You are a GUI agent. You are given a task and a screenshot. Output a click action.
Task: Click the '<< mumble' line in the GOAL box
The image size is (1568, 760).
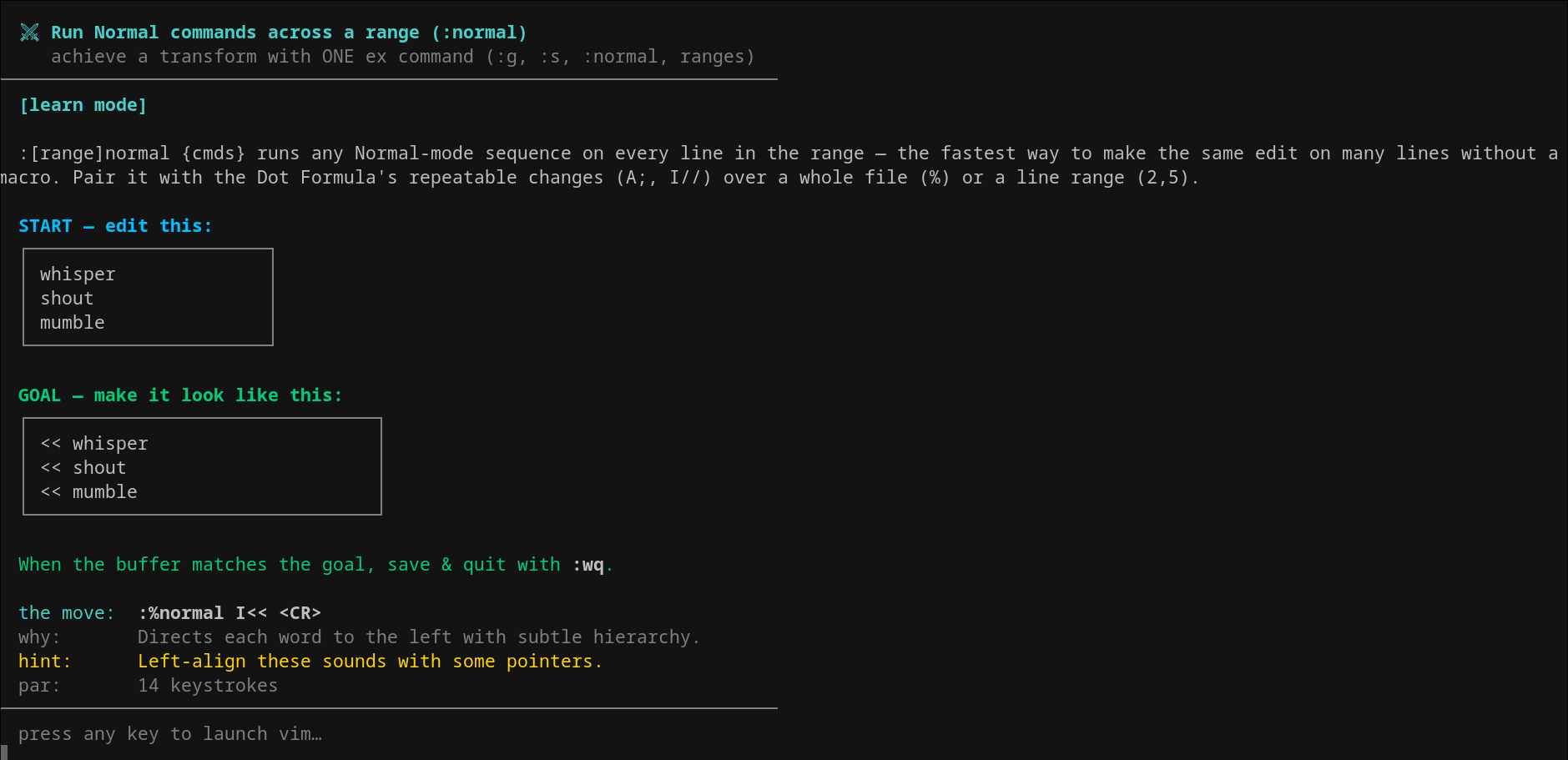88,492
